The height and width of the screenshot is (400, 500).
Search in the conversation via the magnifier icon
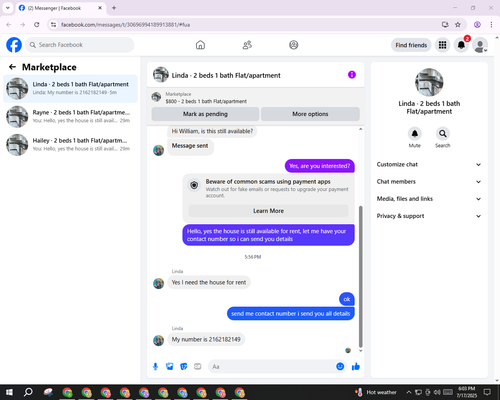[443, 134]
